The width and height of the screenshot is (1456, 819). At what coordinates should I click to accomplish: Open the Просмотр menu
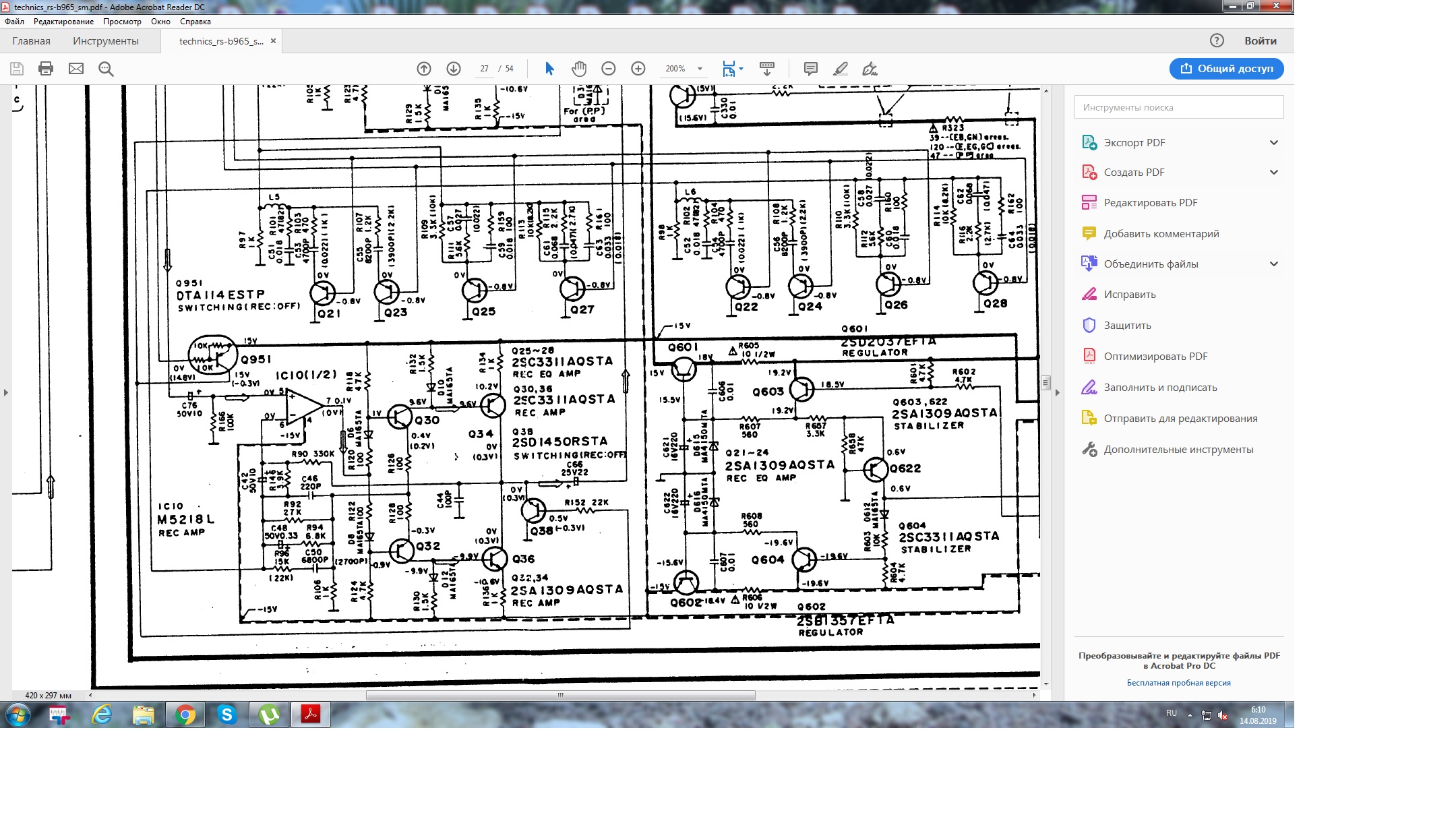tap(122, 22)
